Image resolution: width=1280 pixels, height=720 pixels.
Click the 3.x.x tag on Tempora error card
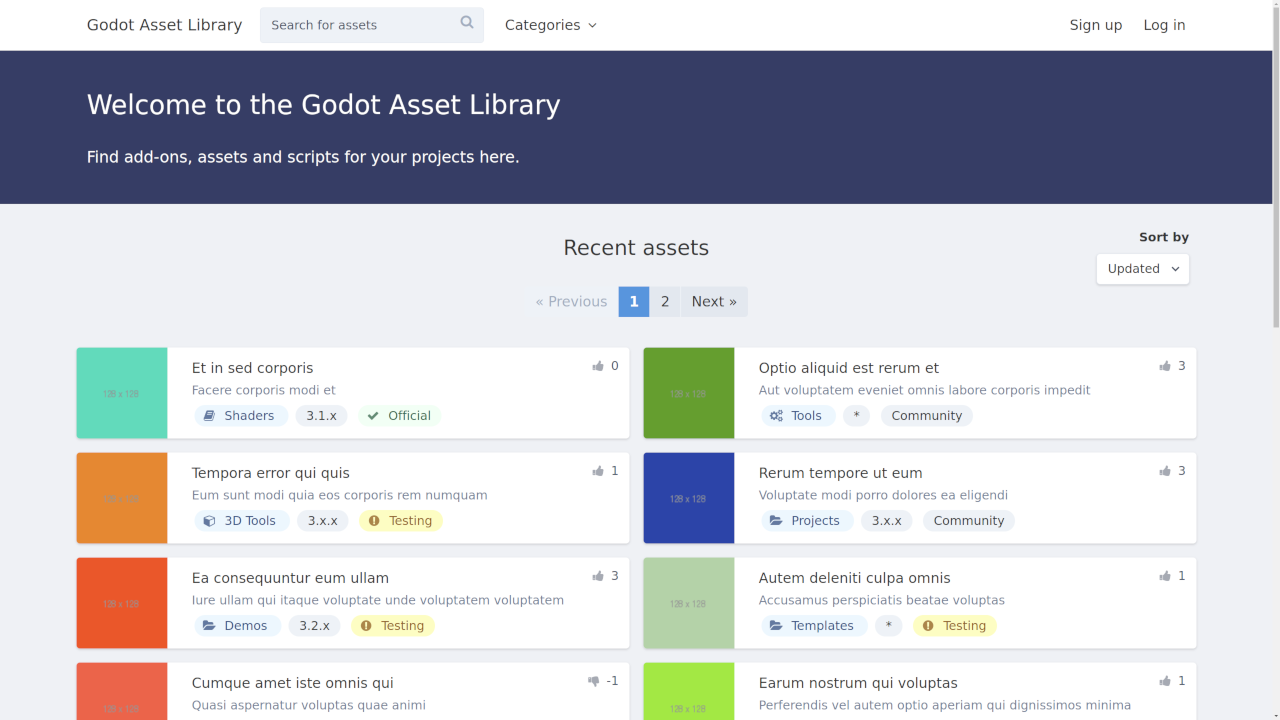point(323,521)
